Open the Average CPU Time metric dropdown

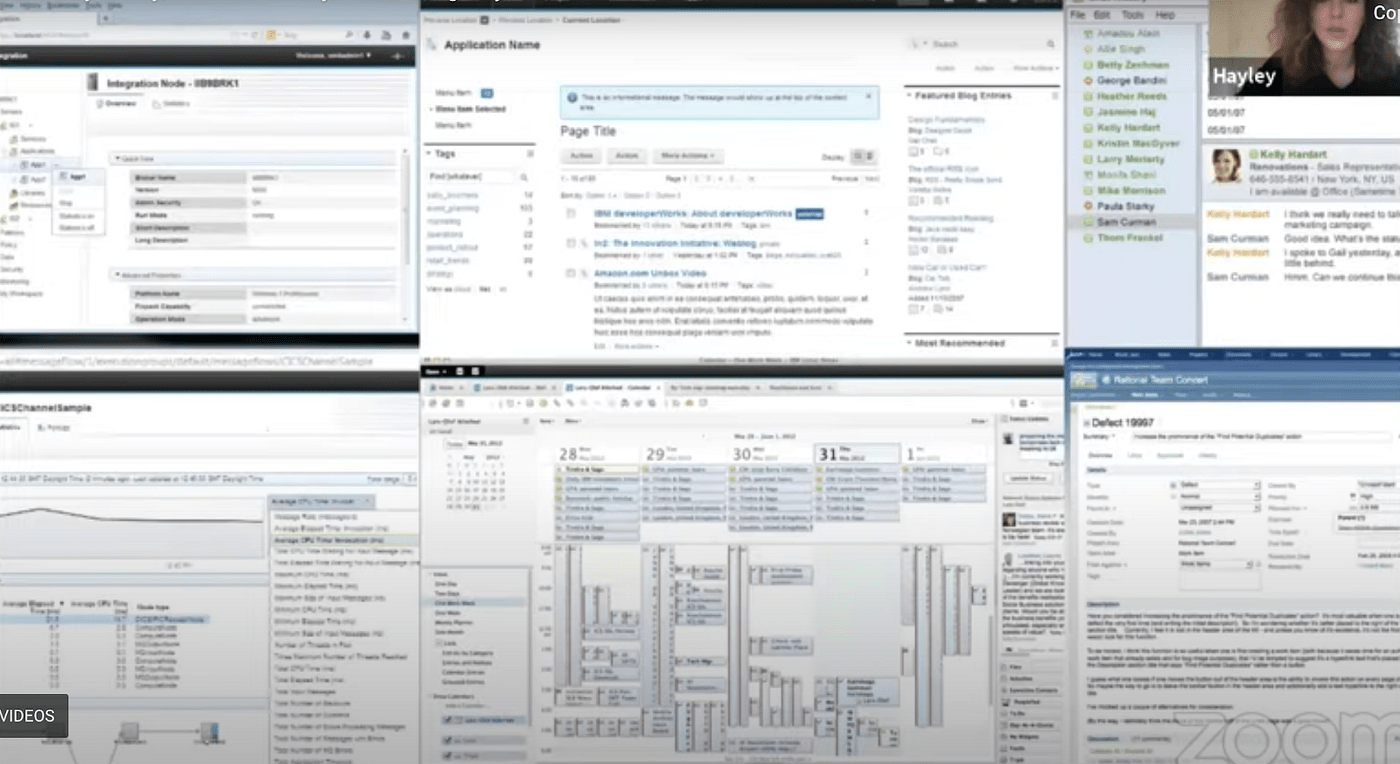pos(321,502)
